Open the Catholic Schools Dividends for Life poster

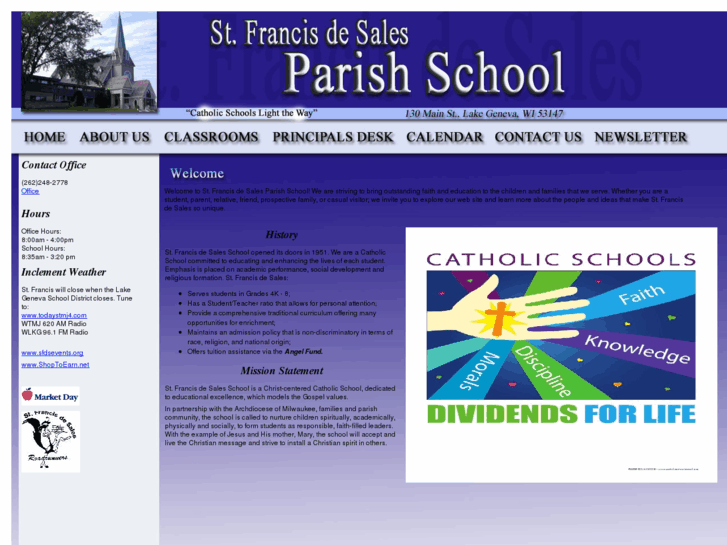(561, 355)
